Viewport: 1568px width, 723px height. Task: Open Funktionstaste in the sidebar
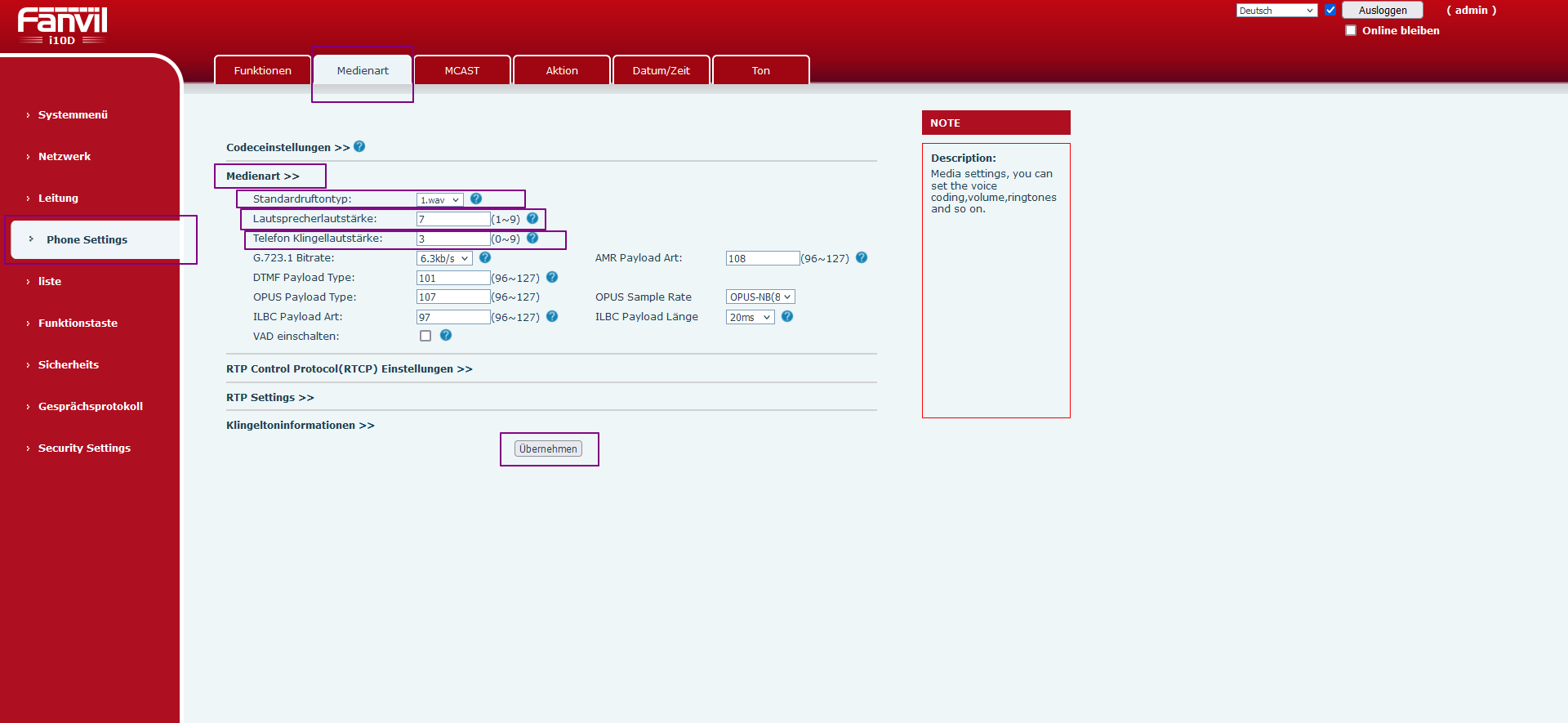tap(78, 324)
